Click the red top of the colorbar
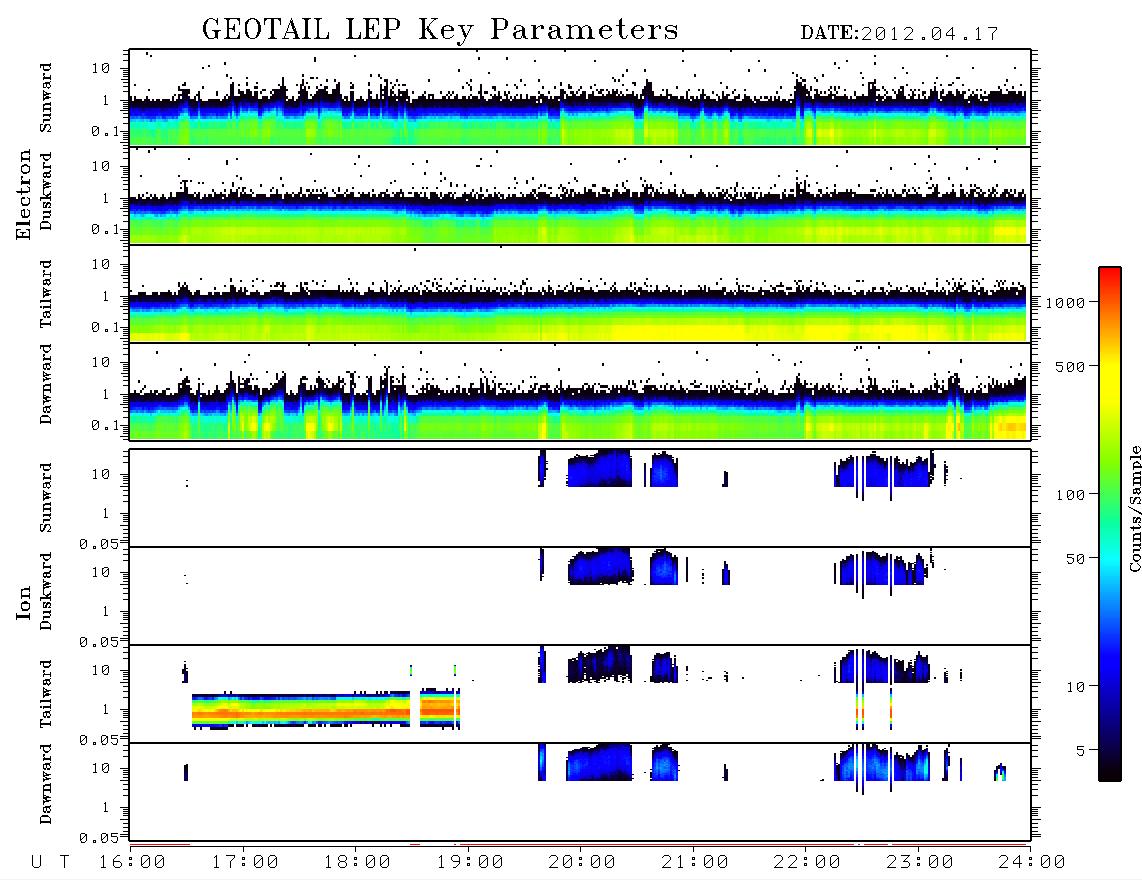Image resolution: width=1142 pixels, height=880 pixels. coord(1110,275)
